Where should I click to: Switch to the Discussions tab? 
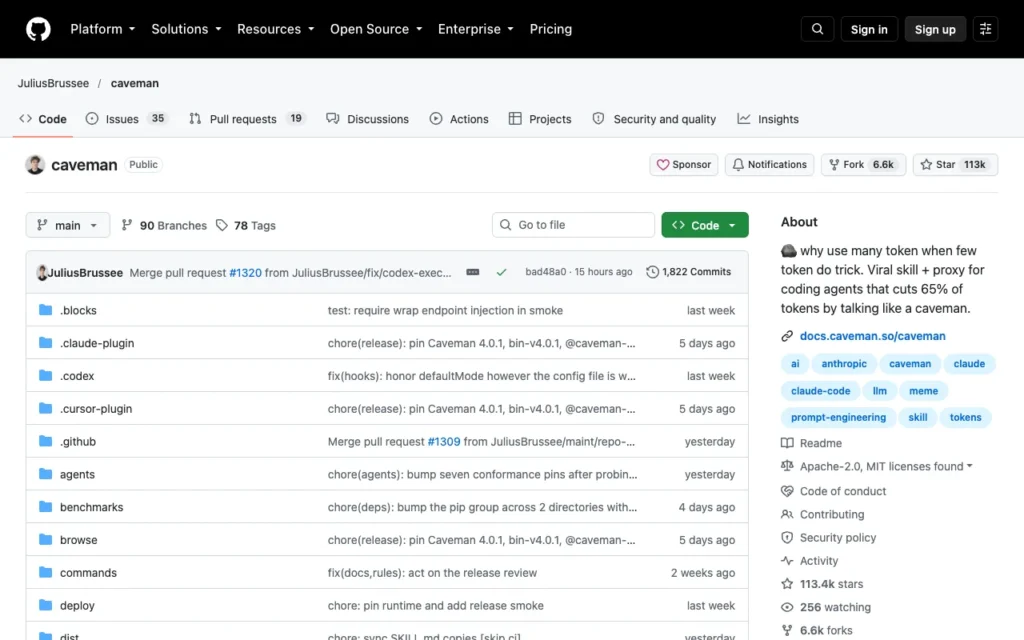click(x=367, y=119)
